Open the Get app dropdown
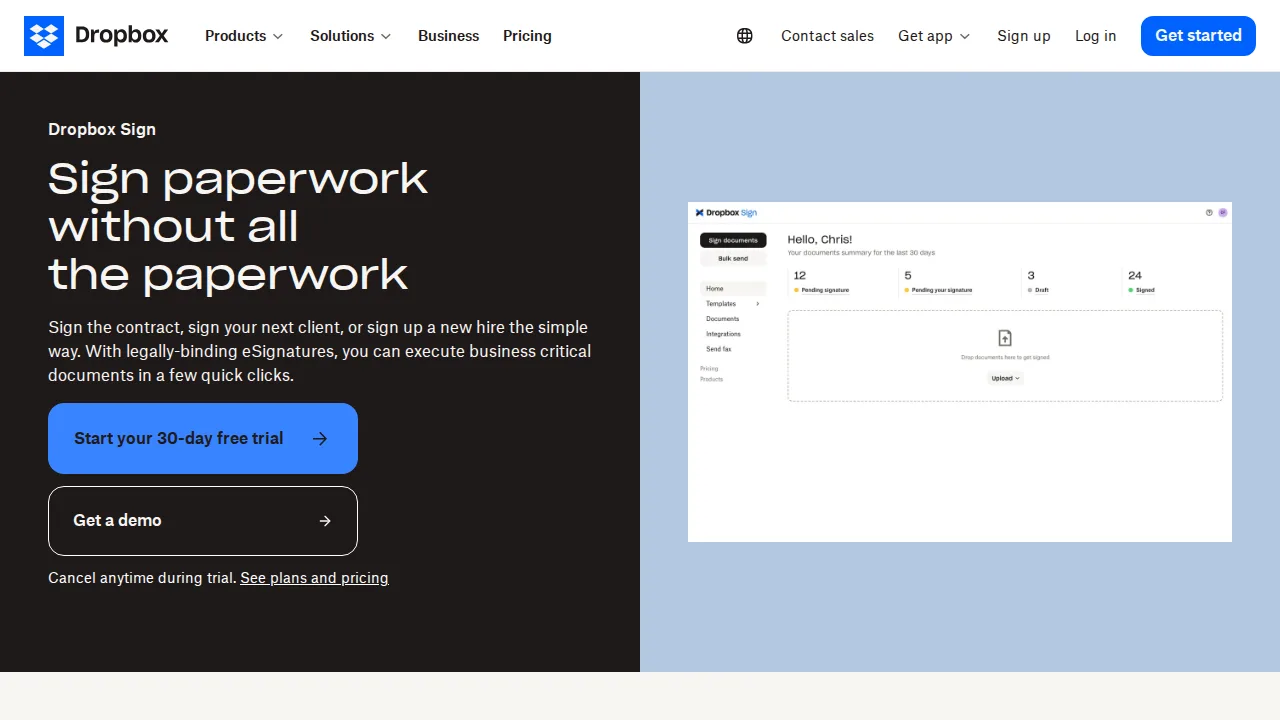This screenshot has height=720, width=1280. pyautogui.click(x=934, y=36)
